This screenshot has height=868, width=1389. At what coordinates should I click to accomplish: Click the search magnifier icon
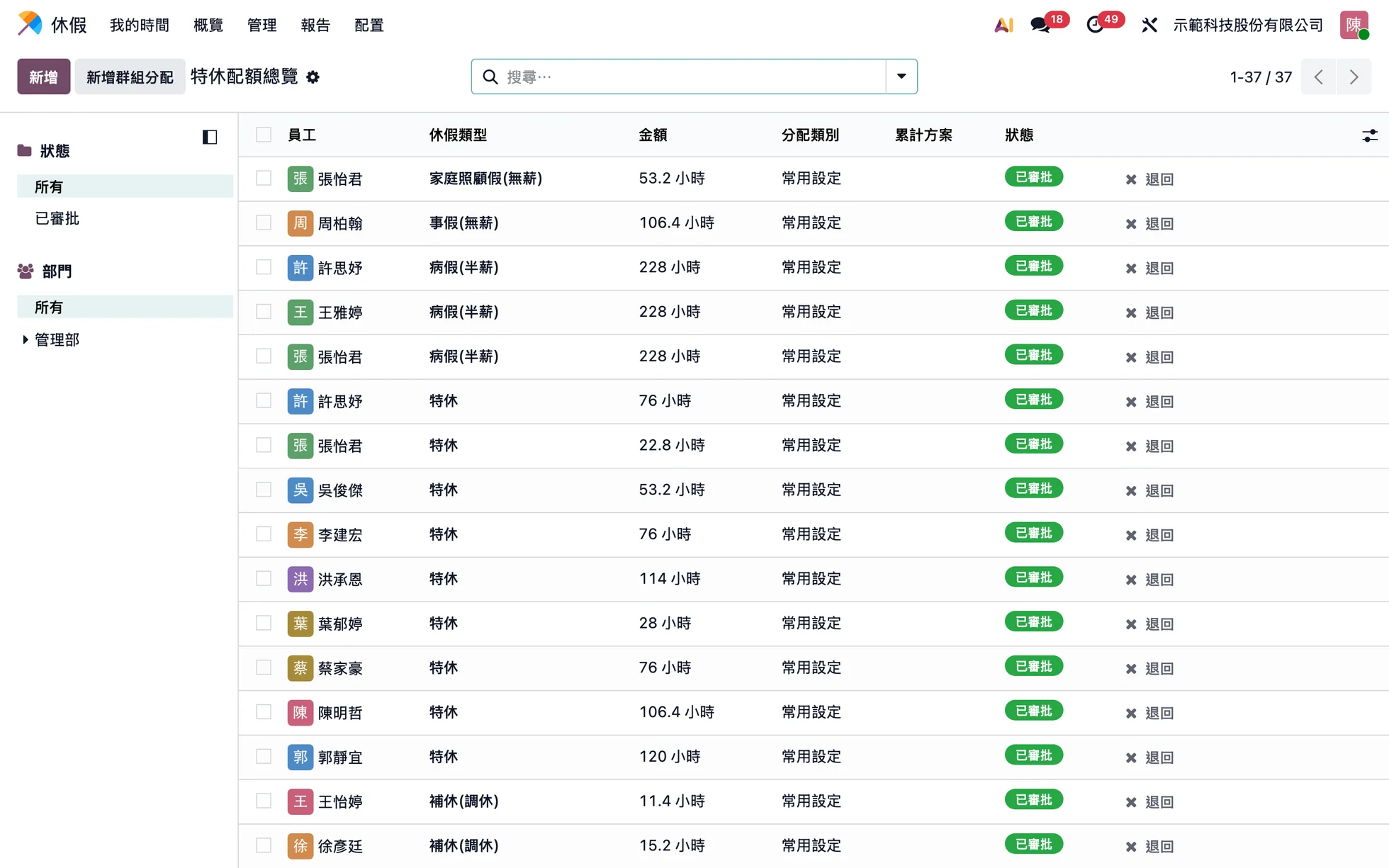490,77
